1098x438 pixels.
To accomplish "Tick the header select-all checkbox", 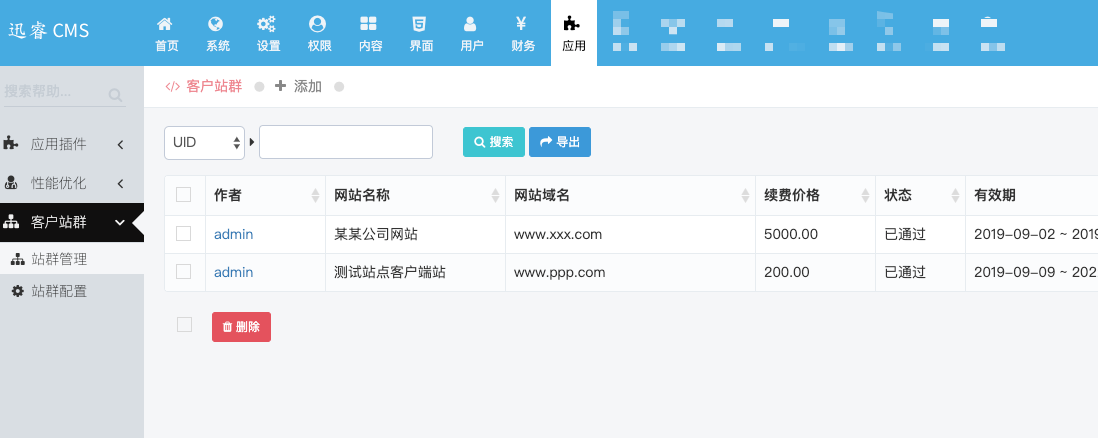I will (183, 195).
